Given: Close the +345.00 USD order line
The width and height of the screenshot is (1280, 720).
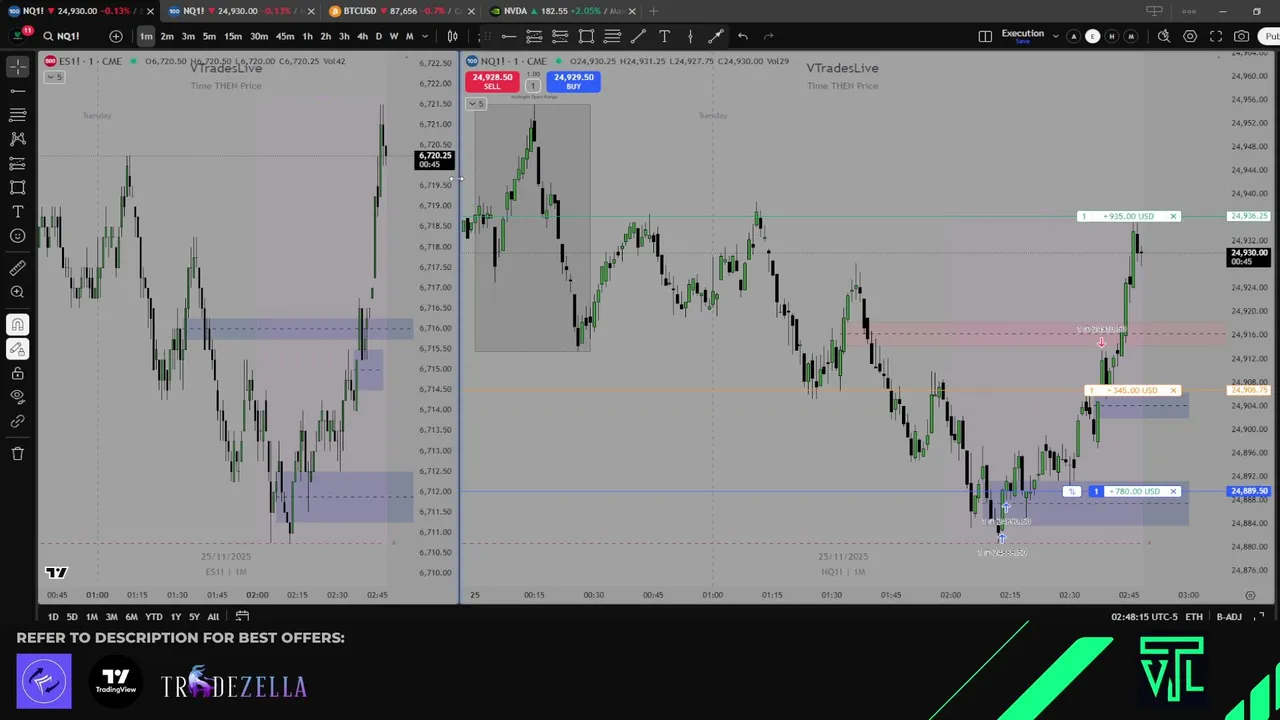Looking at the screenshot, I should click(x=1173, y=390).
